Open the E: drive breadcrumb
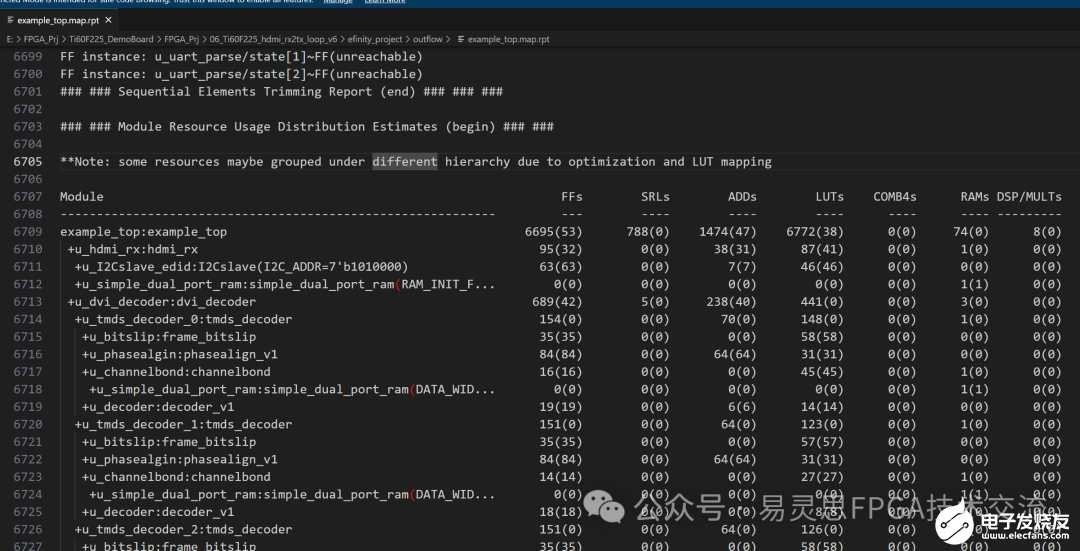Screen dimensions: 1080x551 [x=10, y=39]
